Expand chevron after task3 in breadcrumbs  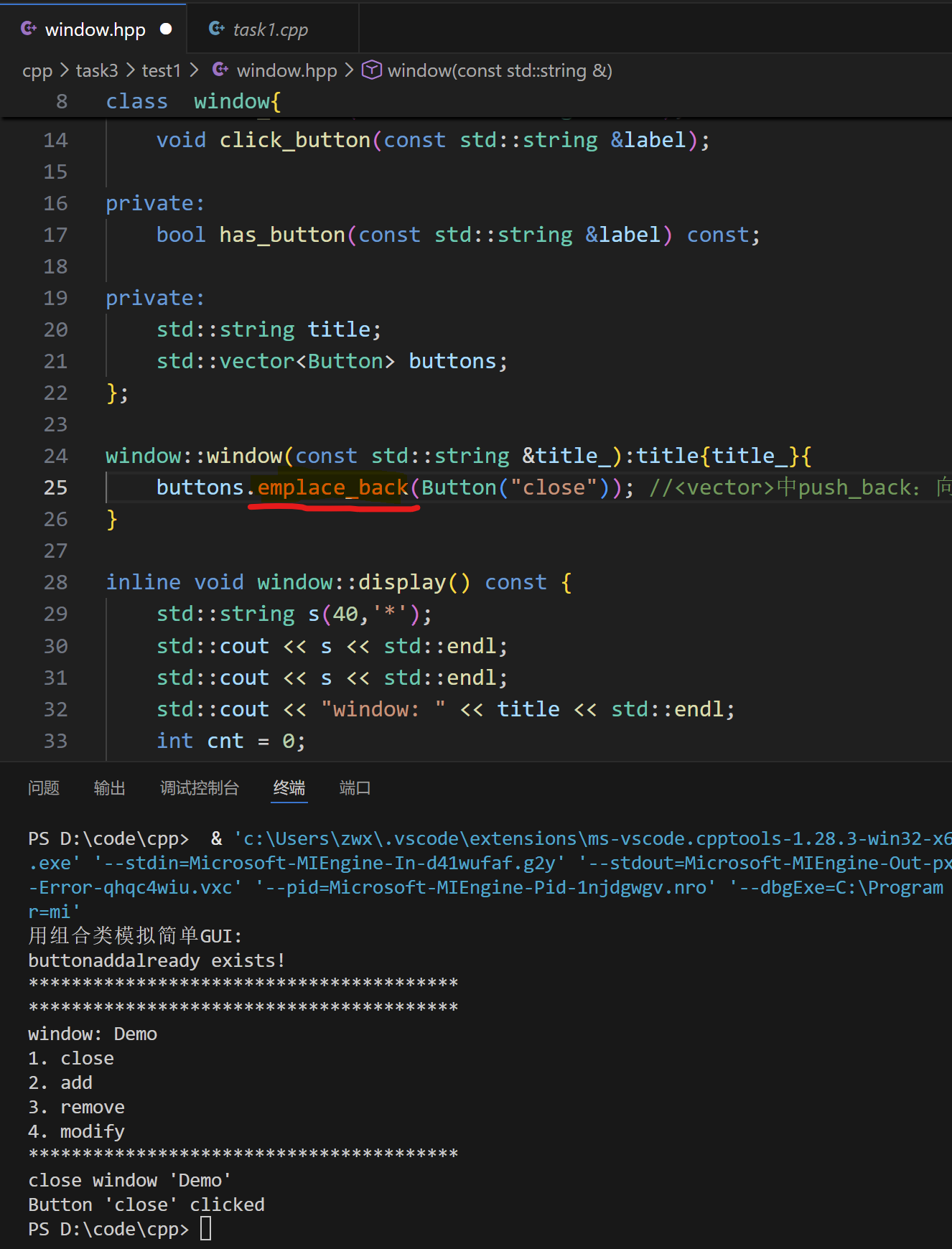point(131,70)
